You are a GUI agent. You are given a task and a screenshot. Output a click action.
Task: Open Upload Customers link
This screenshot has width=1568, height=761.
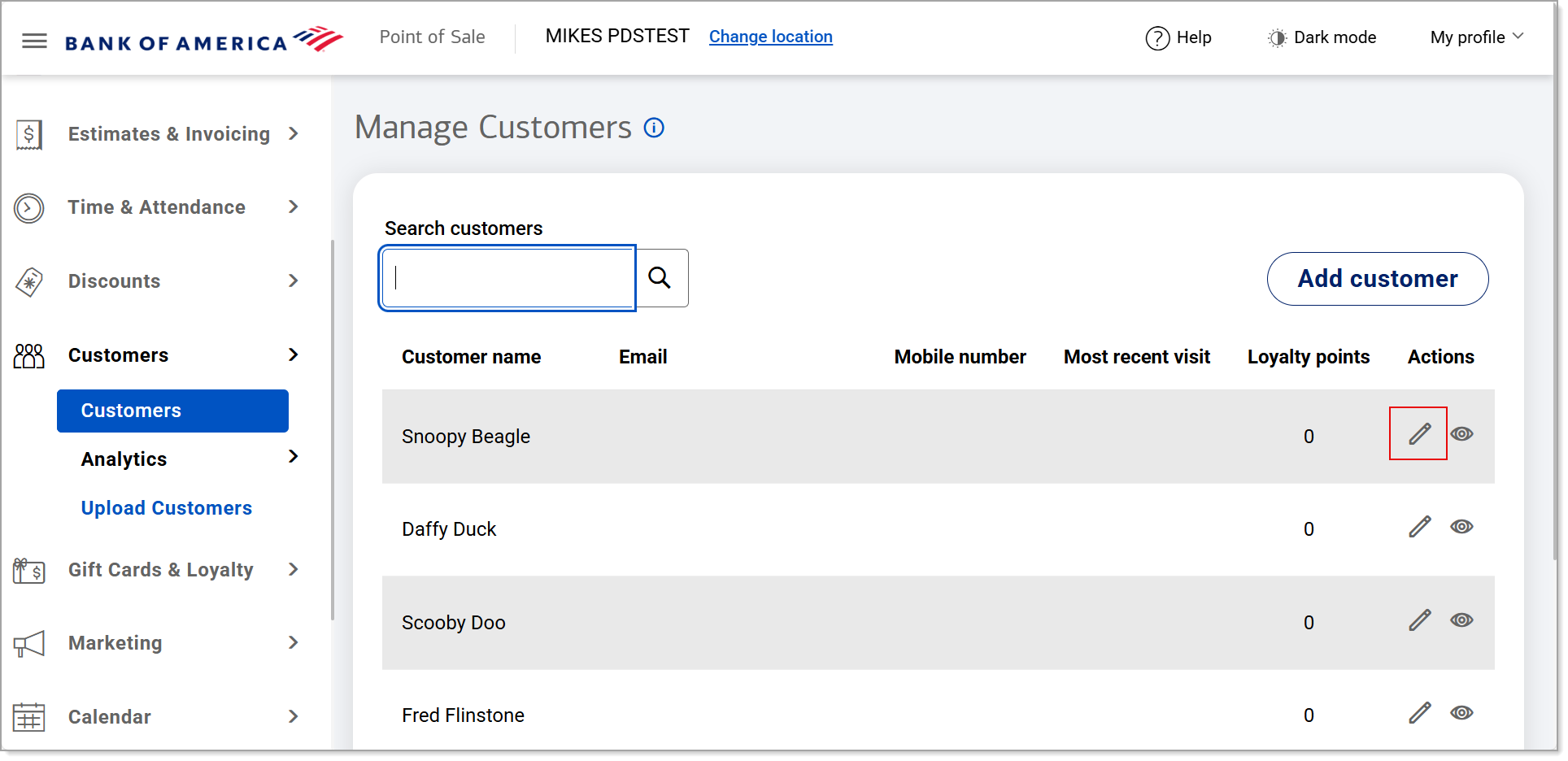(167, 508)
